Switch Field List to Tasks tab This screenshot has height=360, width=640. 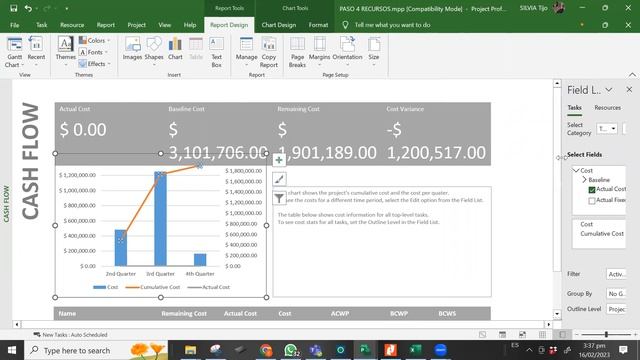tap(574, 107)
